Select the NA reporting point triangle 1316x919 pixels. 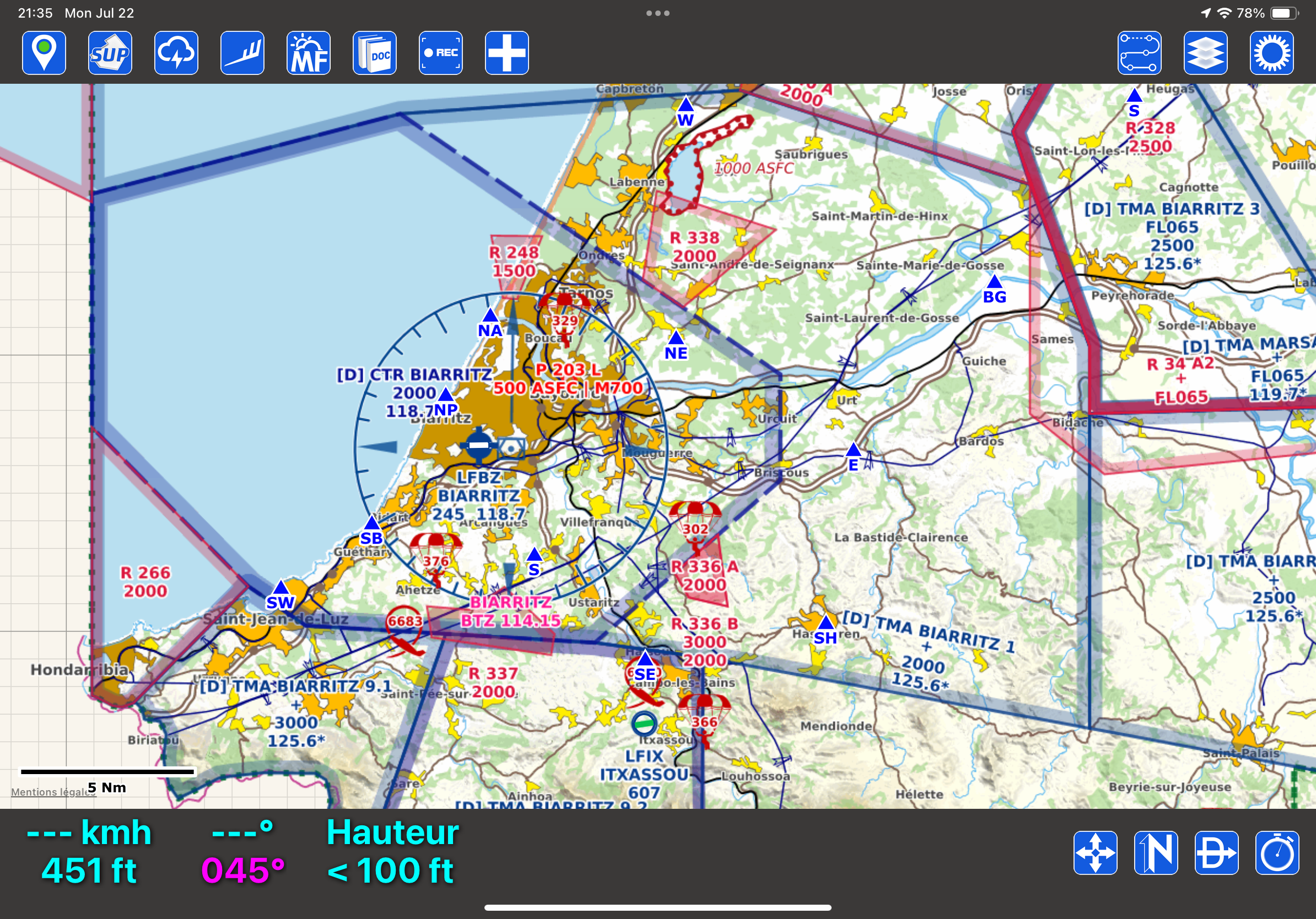coord(490,315)
